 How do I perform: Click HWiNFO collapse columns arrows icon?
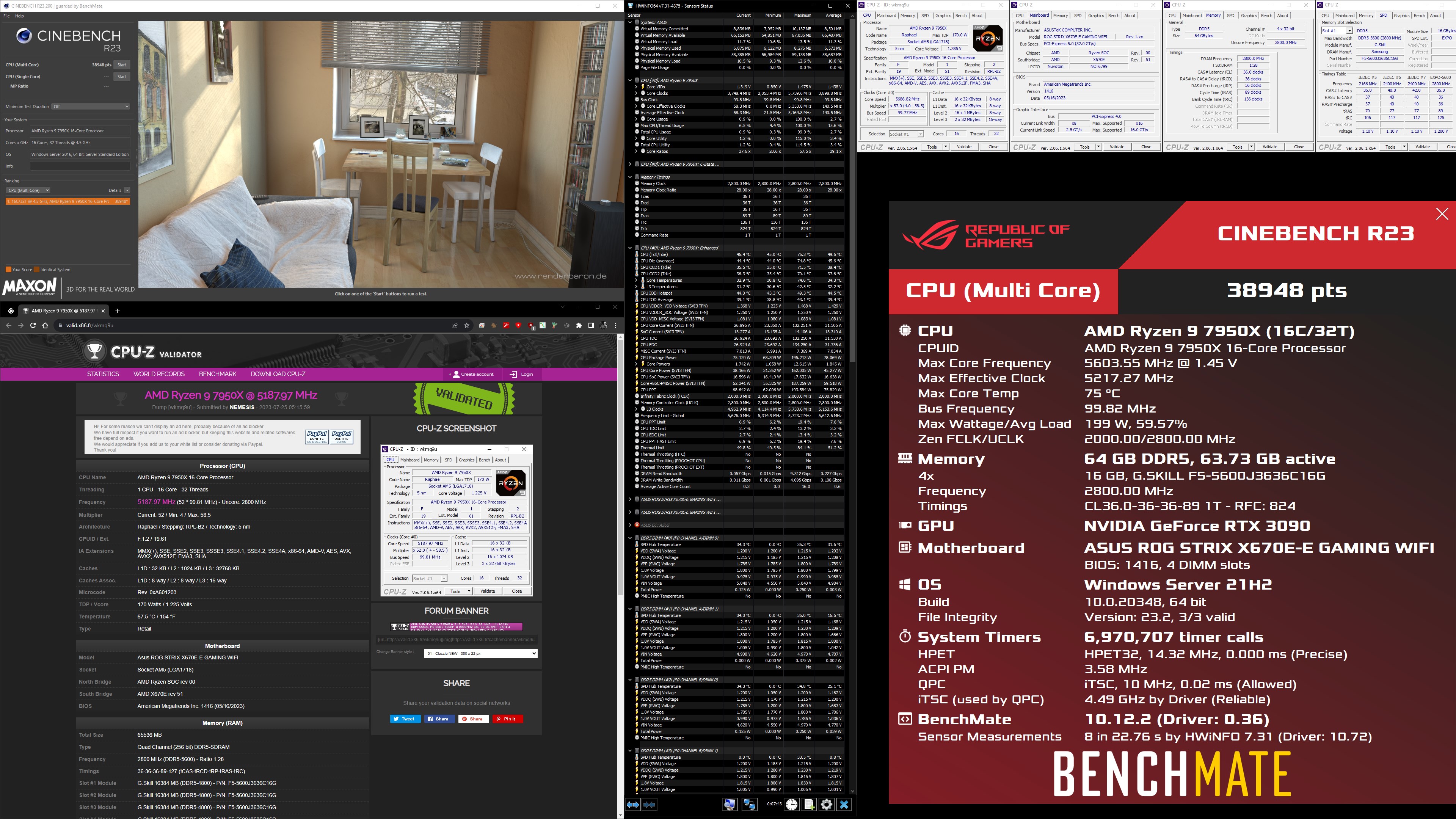[x=650, y=804]
